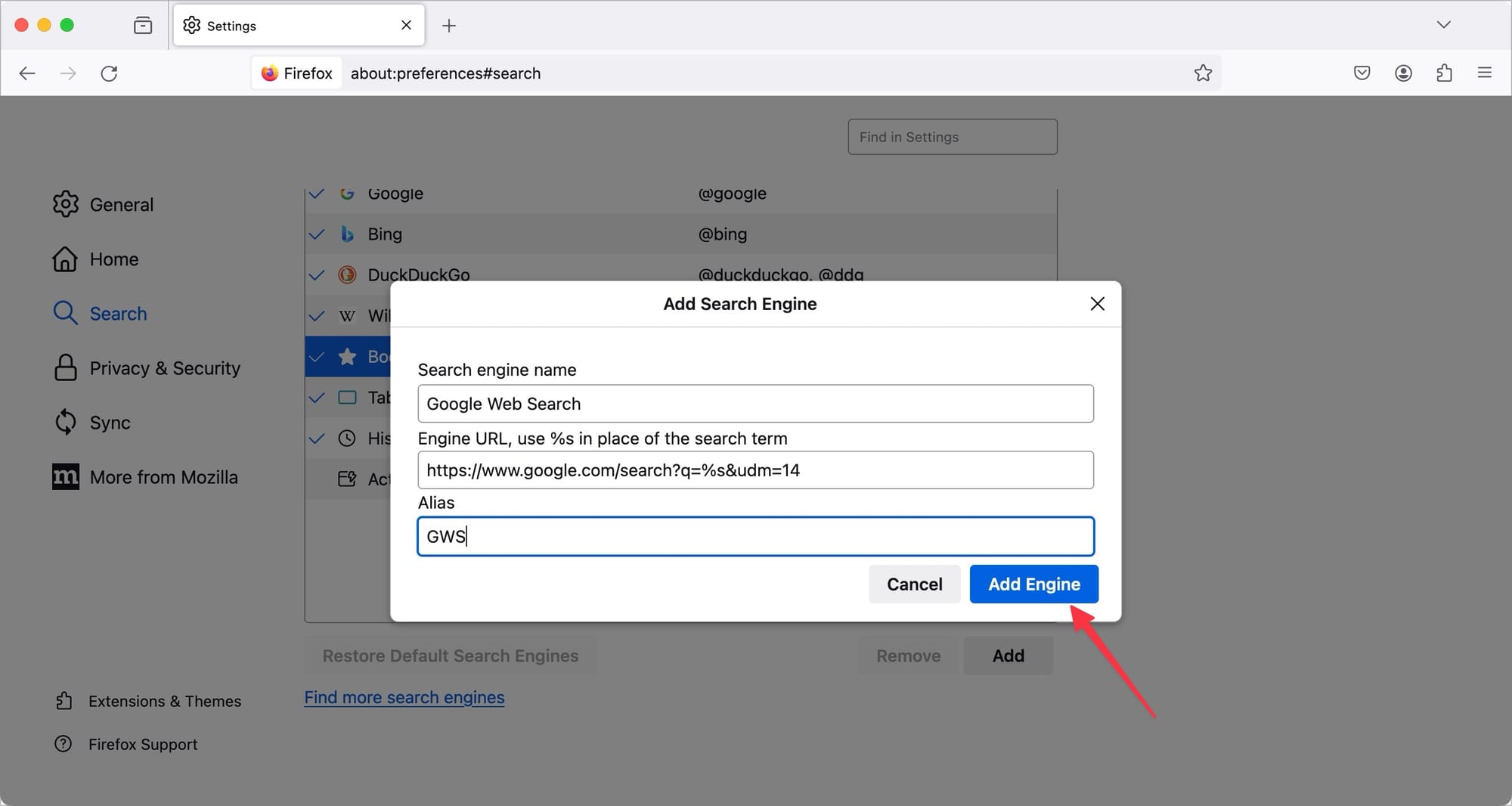Toggle the History row checkmark
This screenshot has height=806, width=1512.
(x=317, y=439)
